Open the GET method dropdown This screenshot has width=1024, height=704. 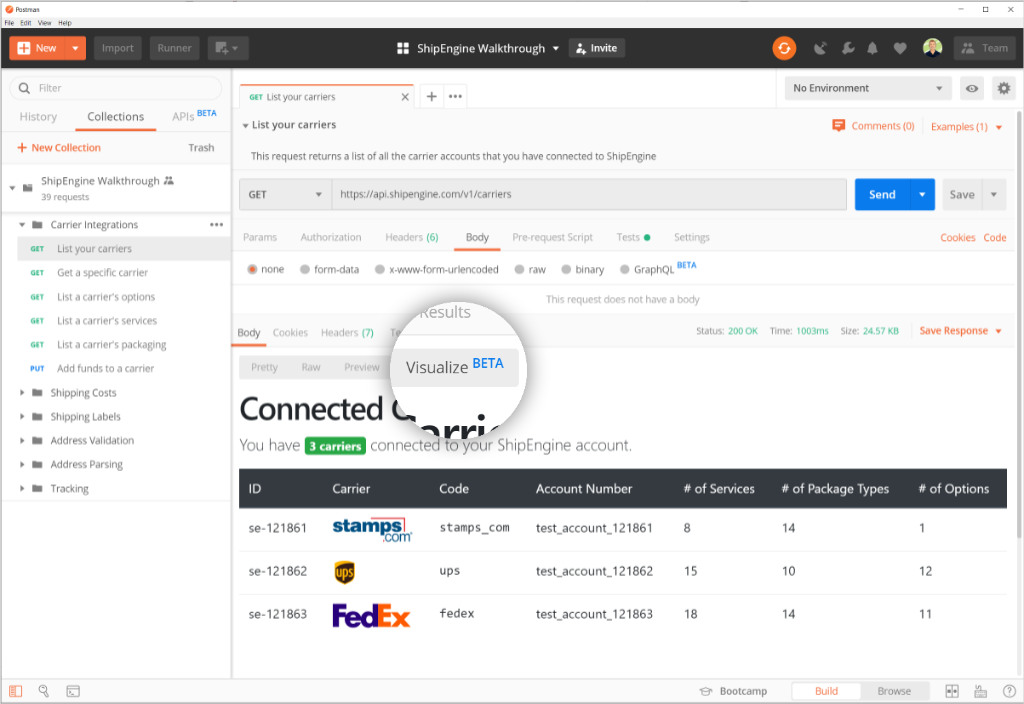pos(285,194)
